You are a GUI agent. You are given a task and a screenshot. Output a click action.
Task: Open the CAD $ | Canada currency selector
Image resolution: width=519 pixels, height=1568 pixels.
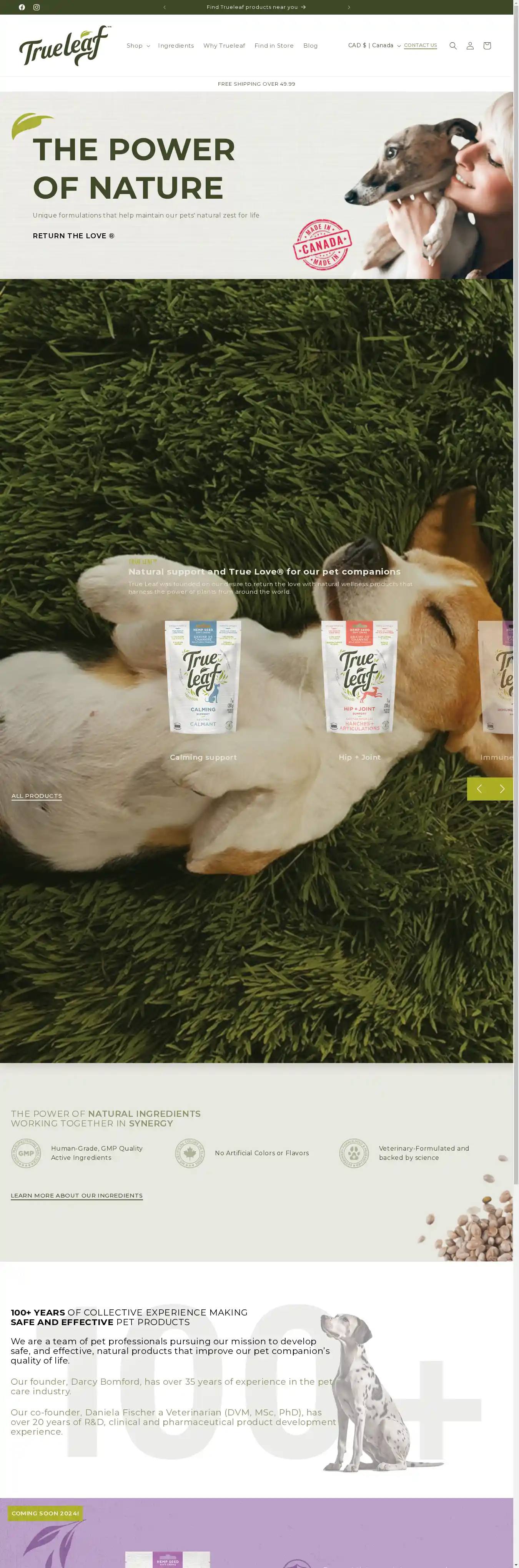[373, 46]
